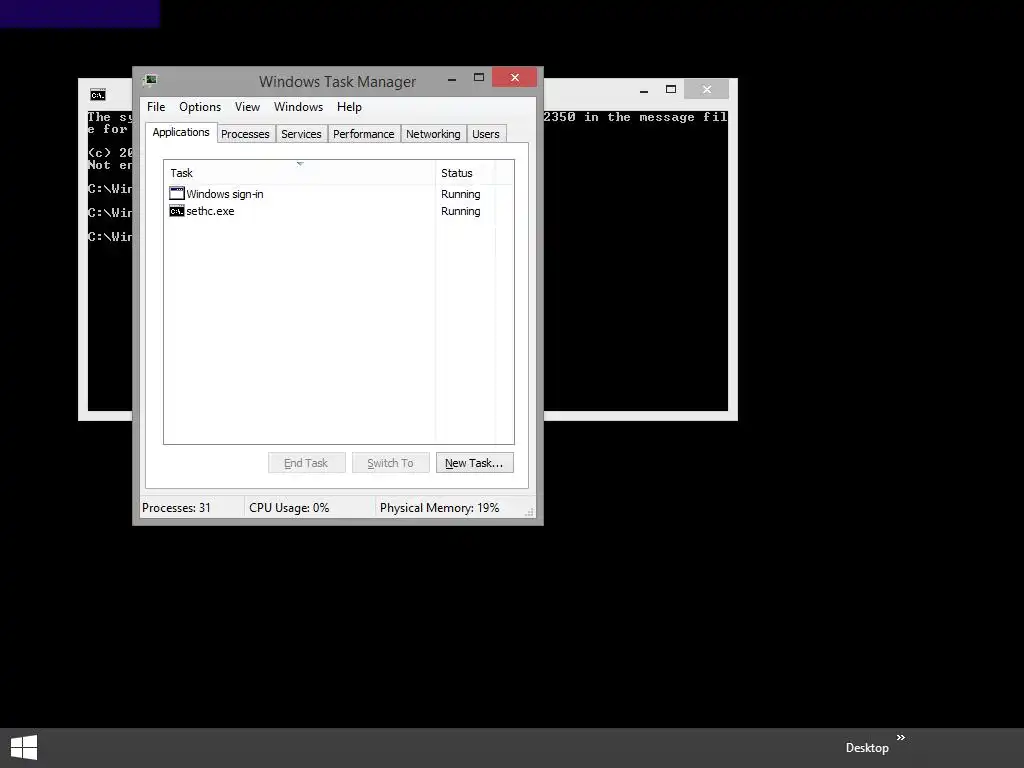The image size is (1024, 768).
Task: Close the Windows Task Manager window
Action: (515, 77)
